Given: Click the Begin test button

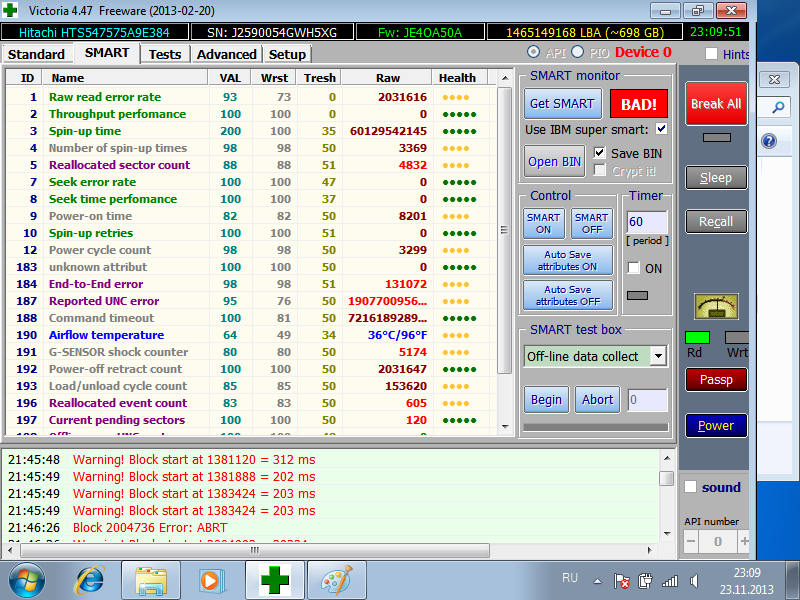Looking at the screenshot, I should click(546, 399).
